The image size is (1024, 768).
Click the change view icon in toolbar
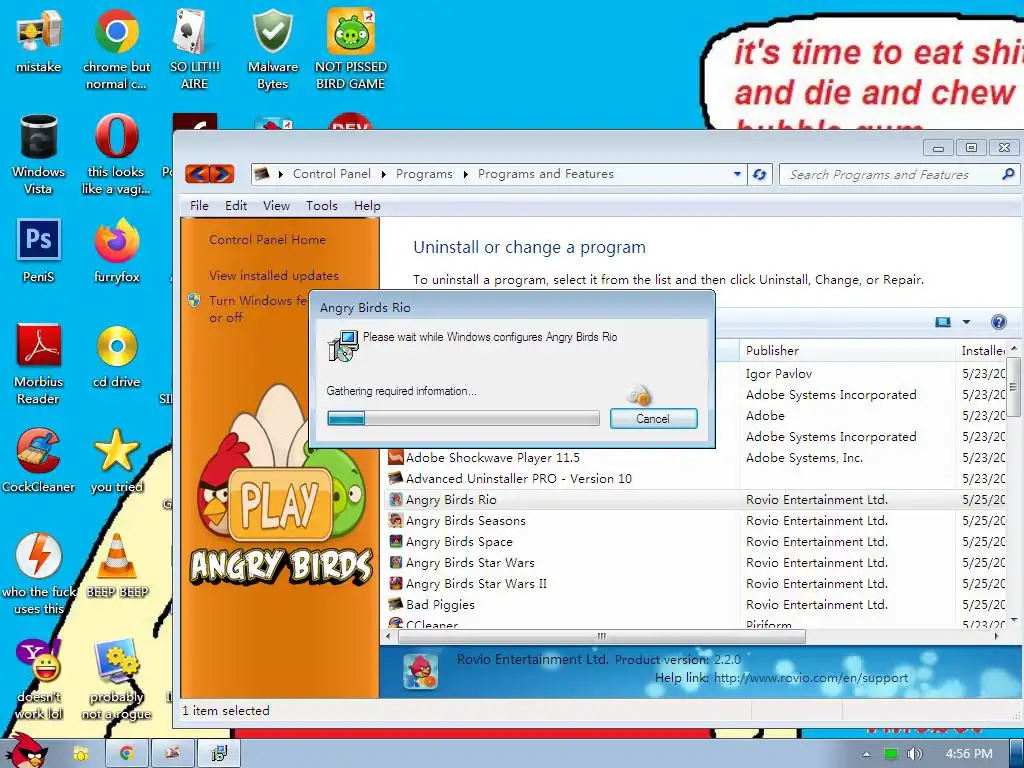click(943, 322)
